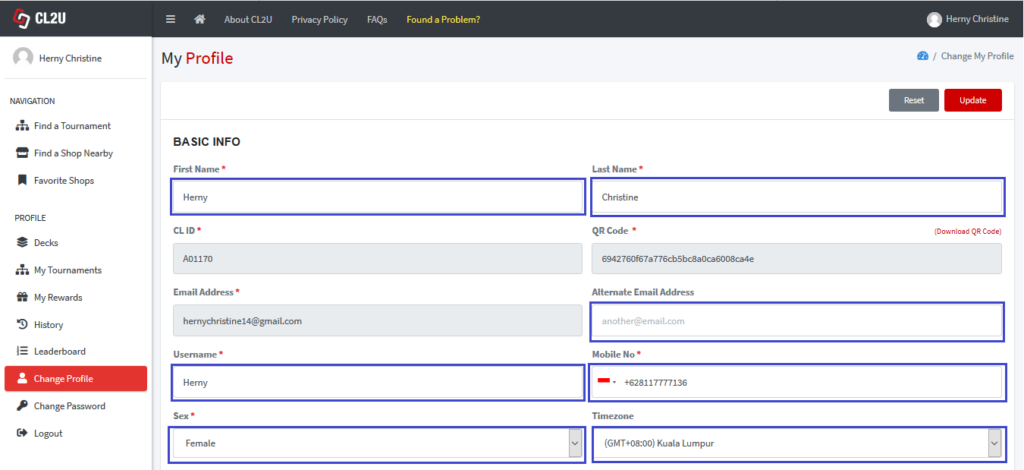The height and width of the screenshot is (470, 1024).
Task: Click the My Rewards gift icon
Action: (22, 297)
